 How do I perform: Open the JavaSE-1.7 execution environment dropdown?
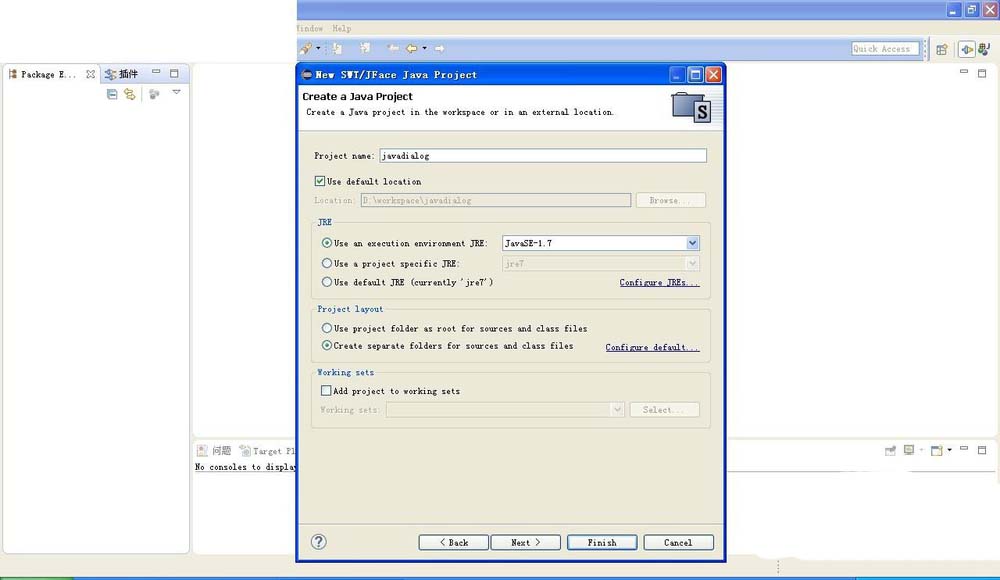(x=692, y=243)
